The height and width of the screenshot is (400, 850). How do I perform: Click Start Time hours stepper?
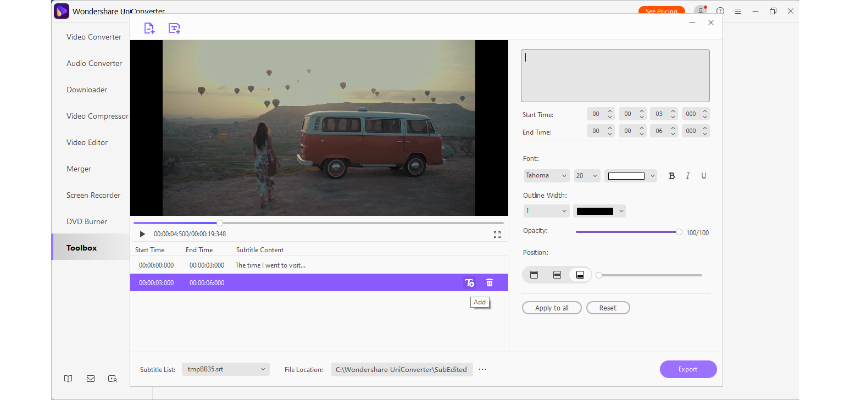tap(601, 114)
